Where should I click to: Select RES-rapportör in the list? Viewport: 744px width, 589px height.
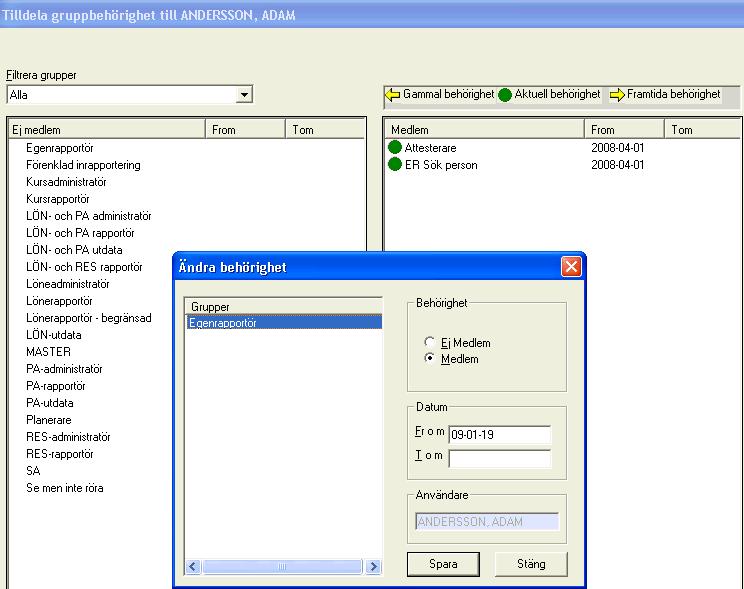[x=60, y=454]
